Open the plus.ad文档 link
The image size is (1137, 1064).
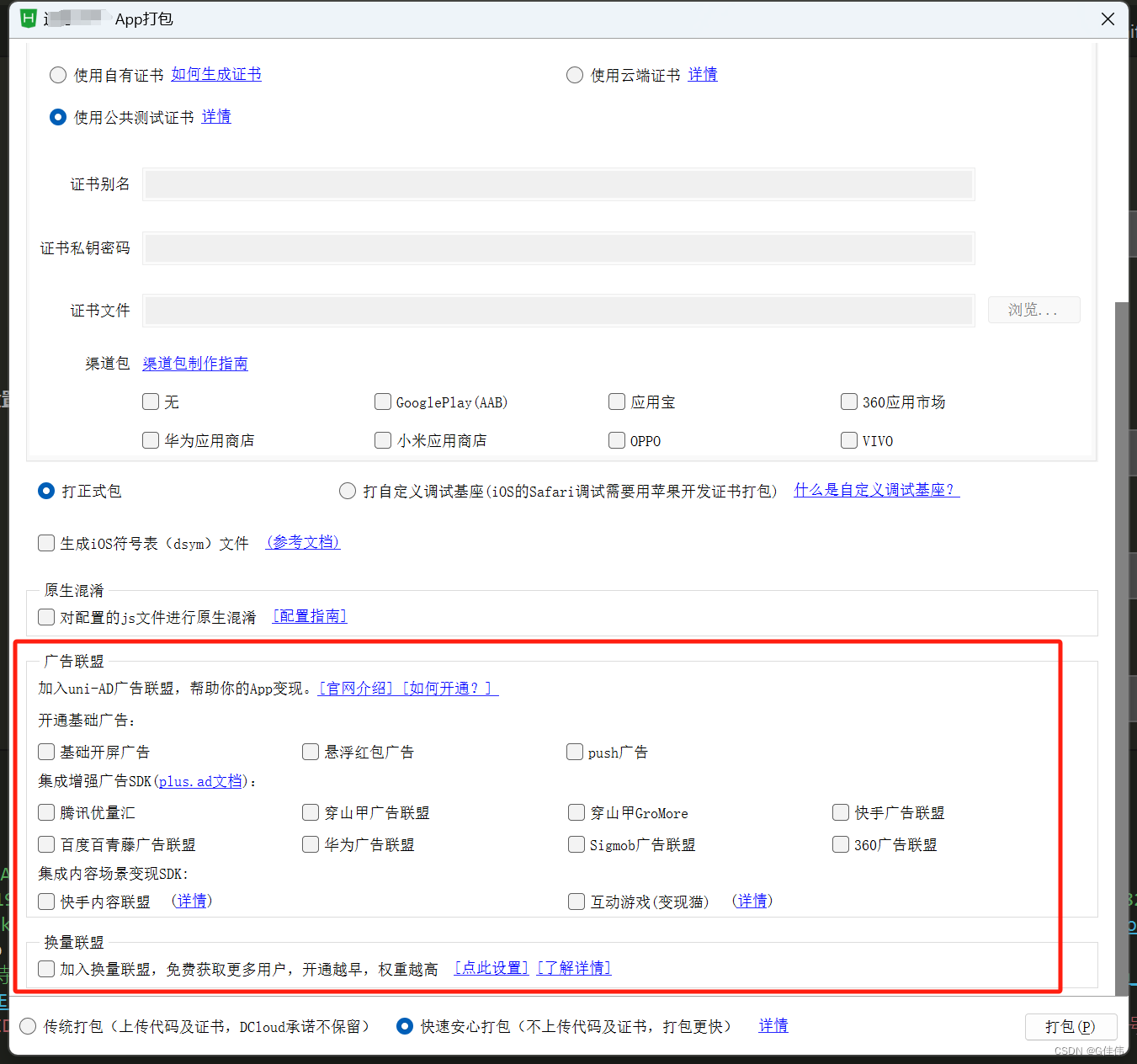pos(199,781)
